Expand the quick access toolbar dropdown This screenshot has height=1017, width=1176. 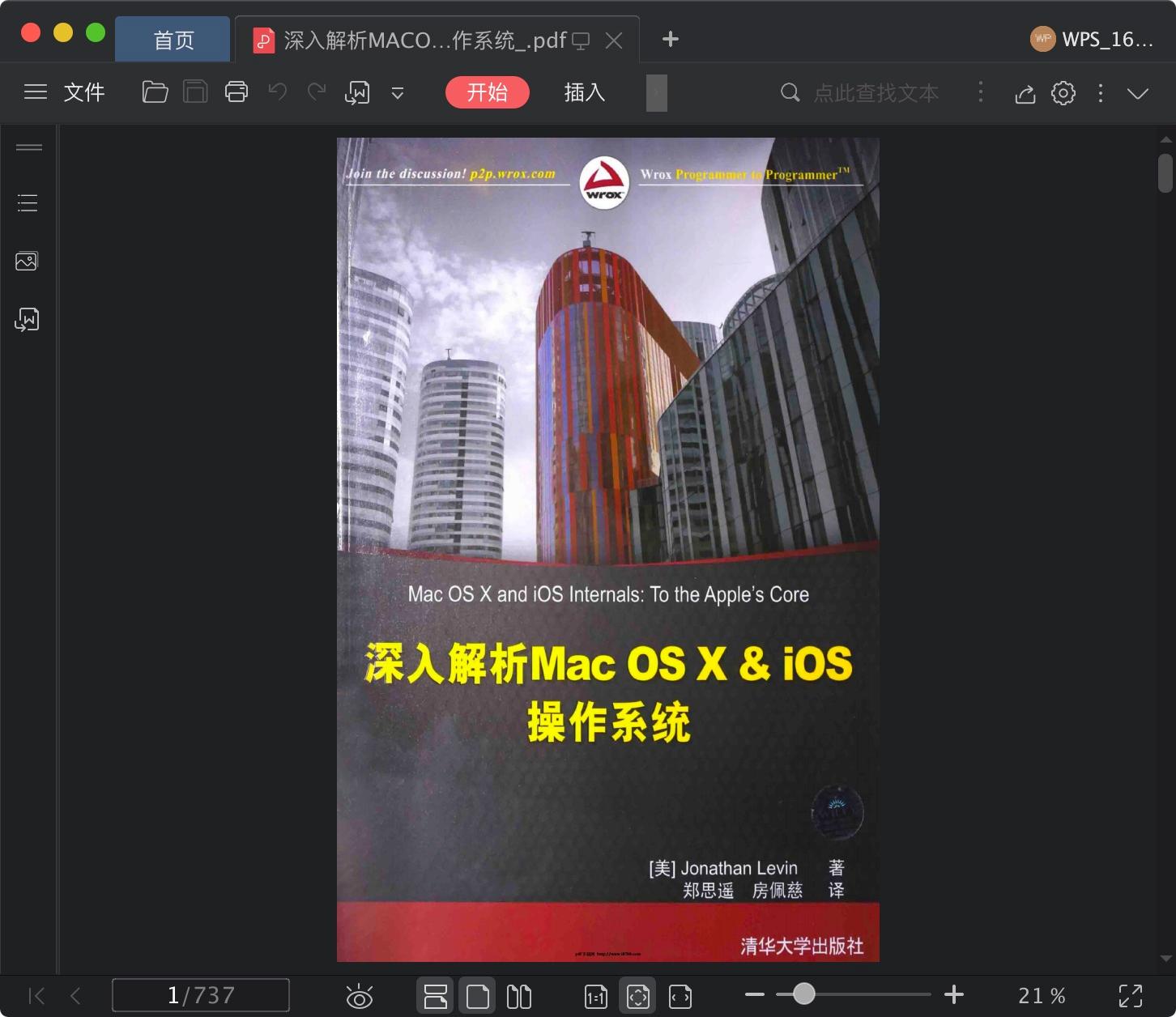tap(398, 93)
